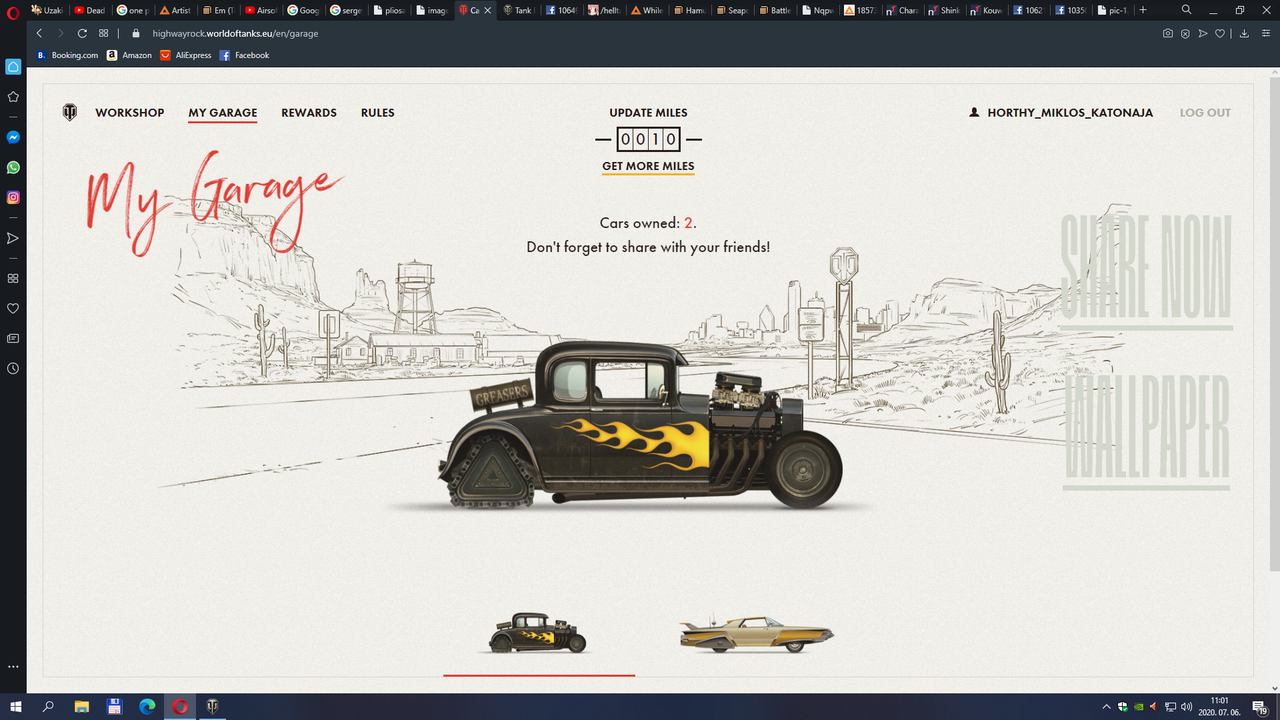Open Instagram in Opera sidebar
Viewport: 1280px width, 720px height.
pyautogui.click(x=13, y=198)
